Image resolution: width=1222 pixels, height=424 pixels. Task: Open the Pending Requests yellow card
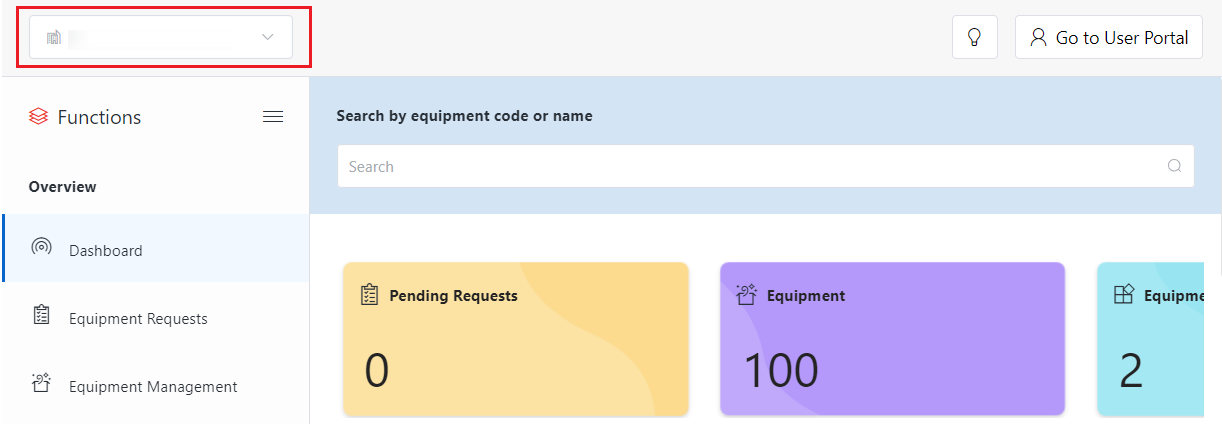[x=515, y=340]
